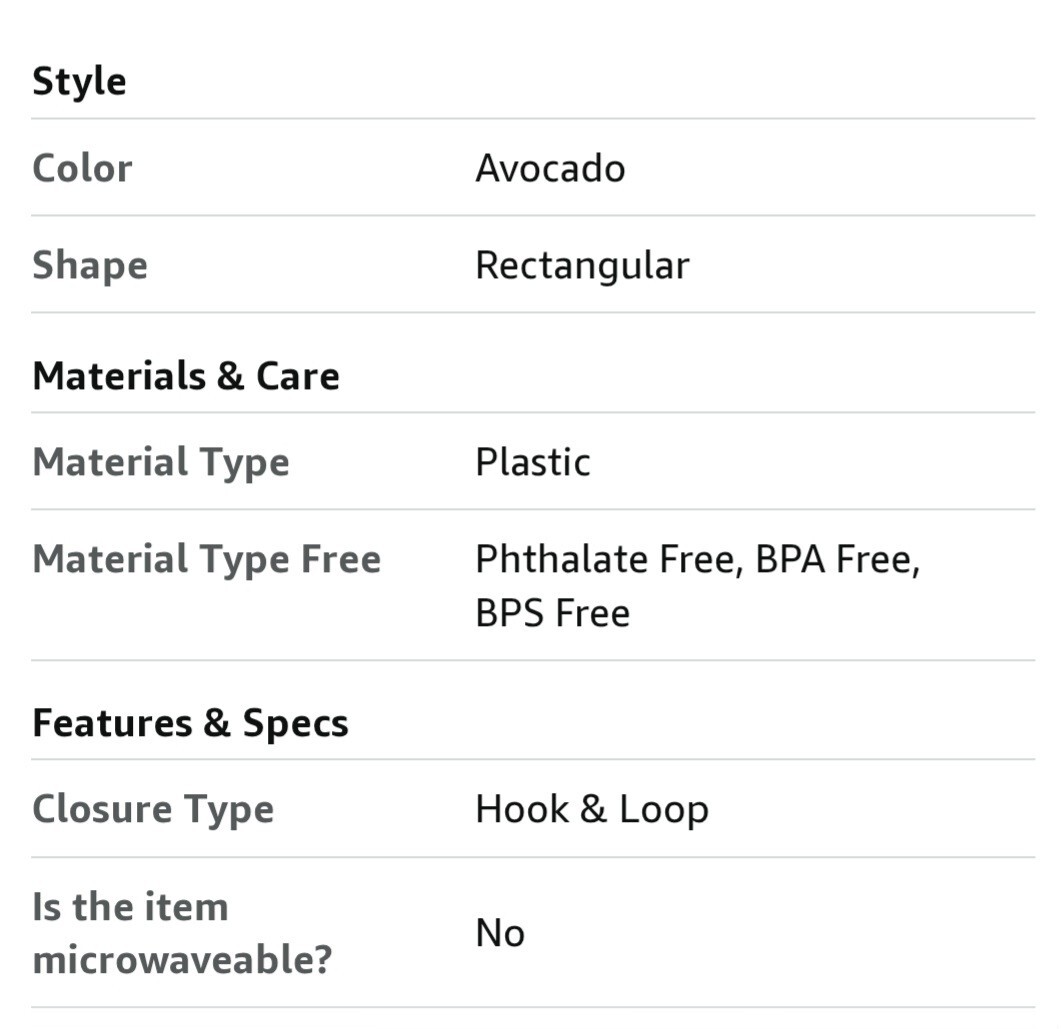Image resolution: width=1061 pixels, height=1029 pixels.
Task: Click the Materials & Care heading
Action: click(186, 375)
